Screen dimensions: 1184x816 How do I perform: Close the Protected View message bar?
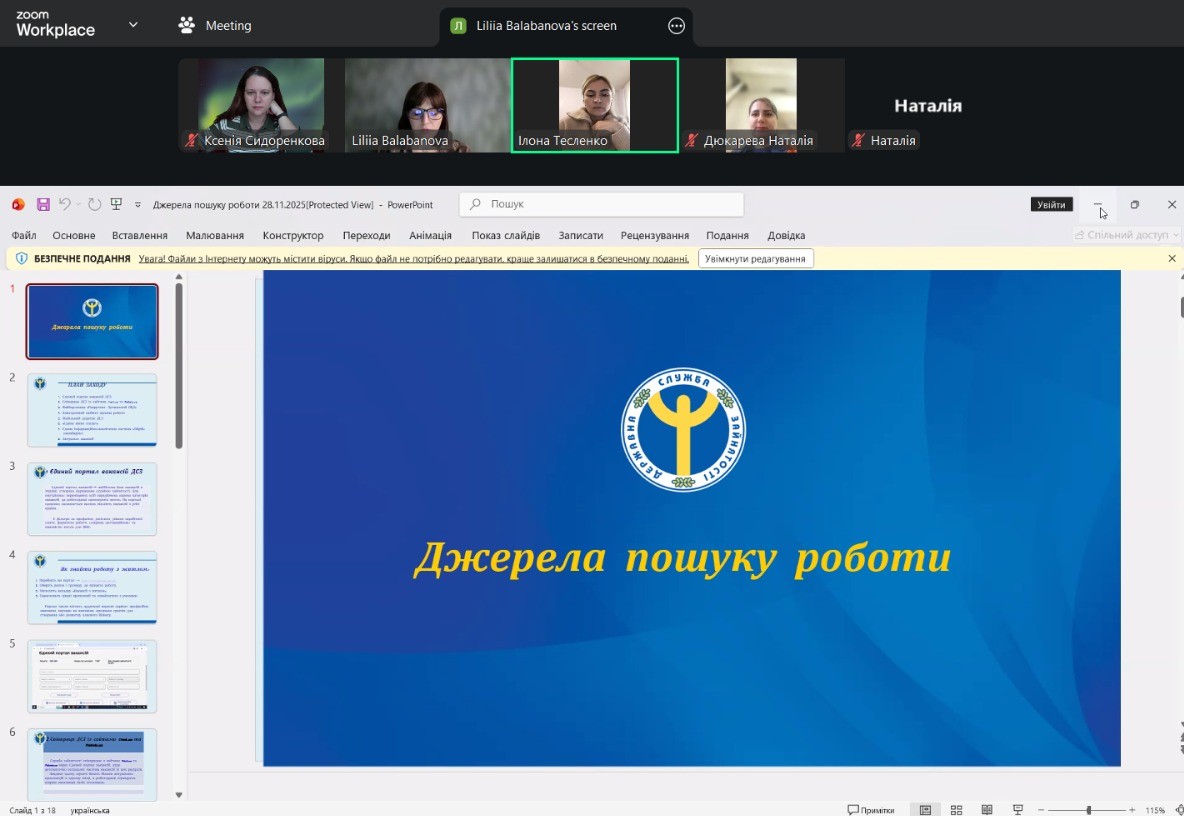pos(1171,258)
